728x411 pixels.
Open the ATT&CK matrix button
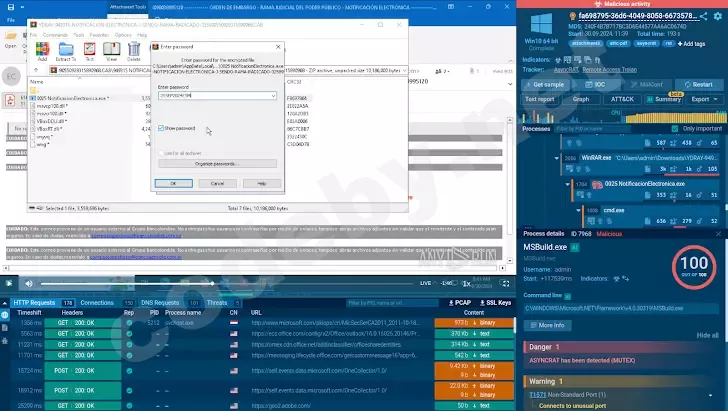pos(622,99)
